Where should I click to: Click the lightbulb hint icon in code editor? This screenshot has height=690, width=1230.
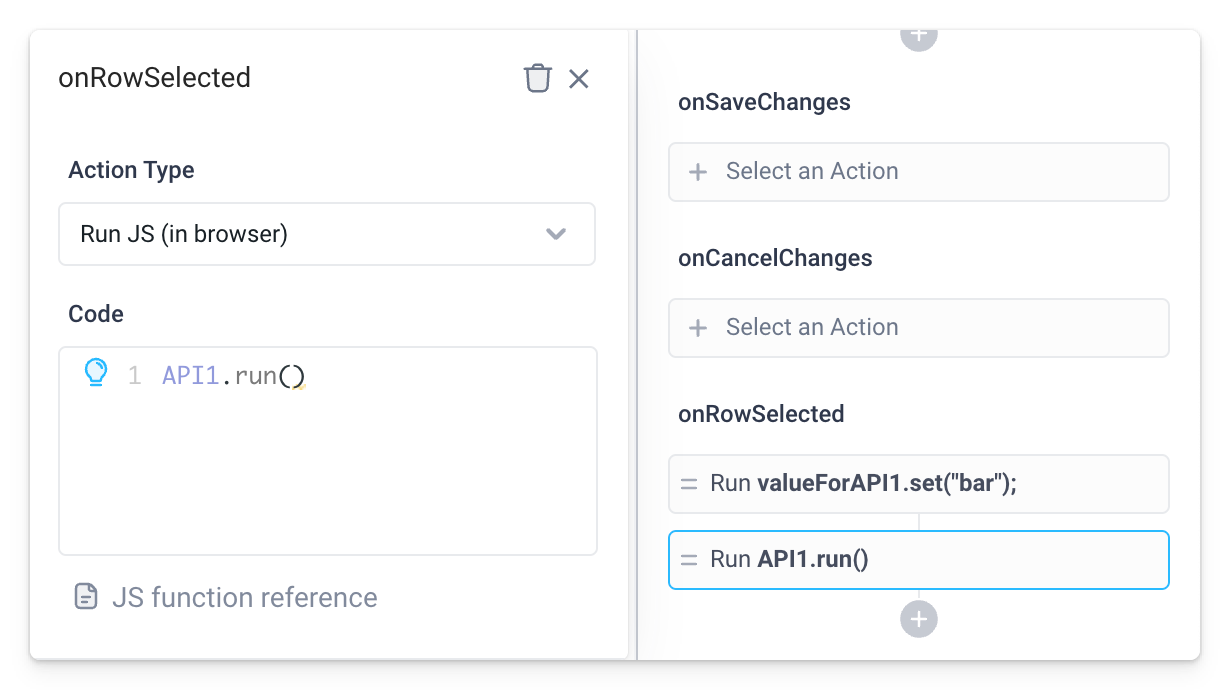coord(95,373)
